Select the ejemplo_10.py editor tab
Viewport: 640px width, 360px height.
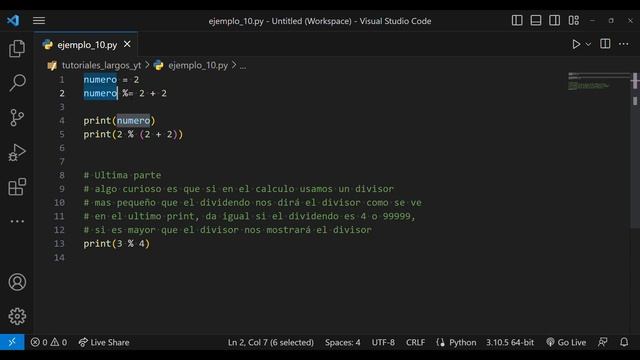[87, 44]
